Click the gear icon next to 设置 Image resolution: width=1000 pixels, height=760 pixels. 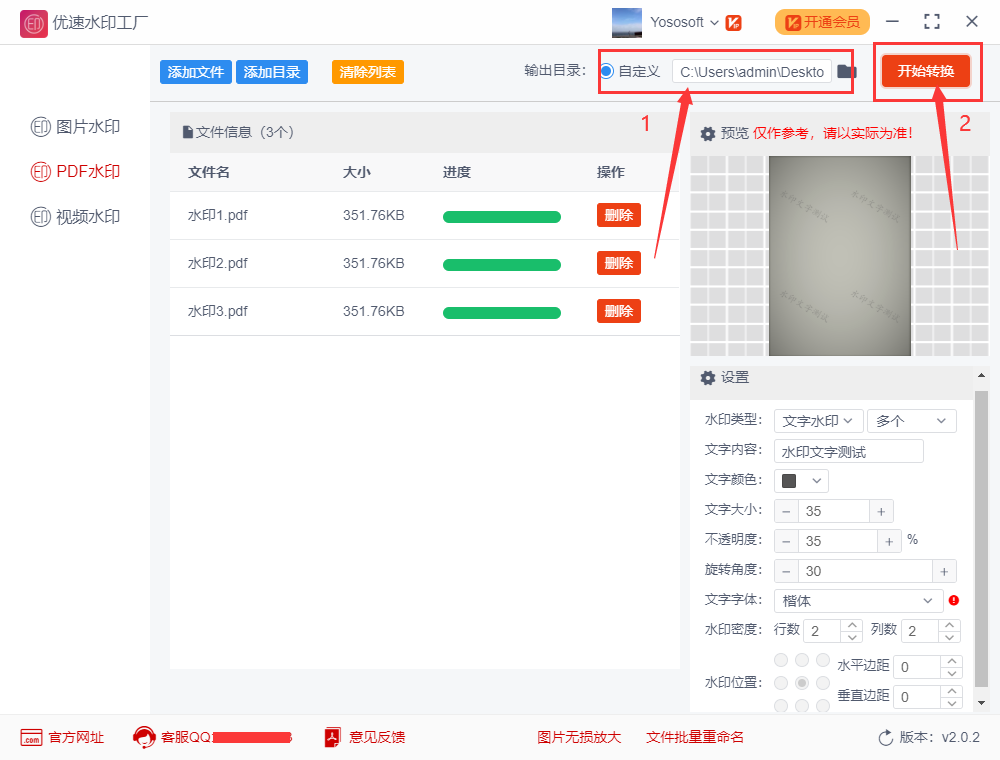(x=707, y=377)
